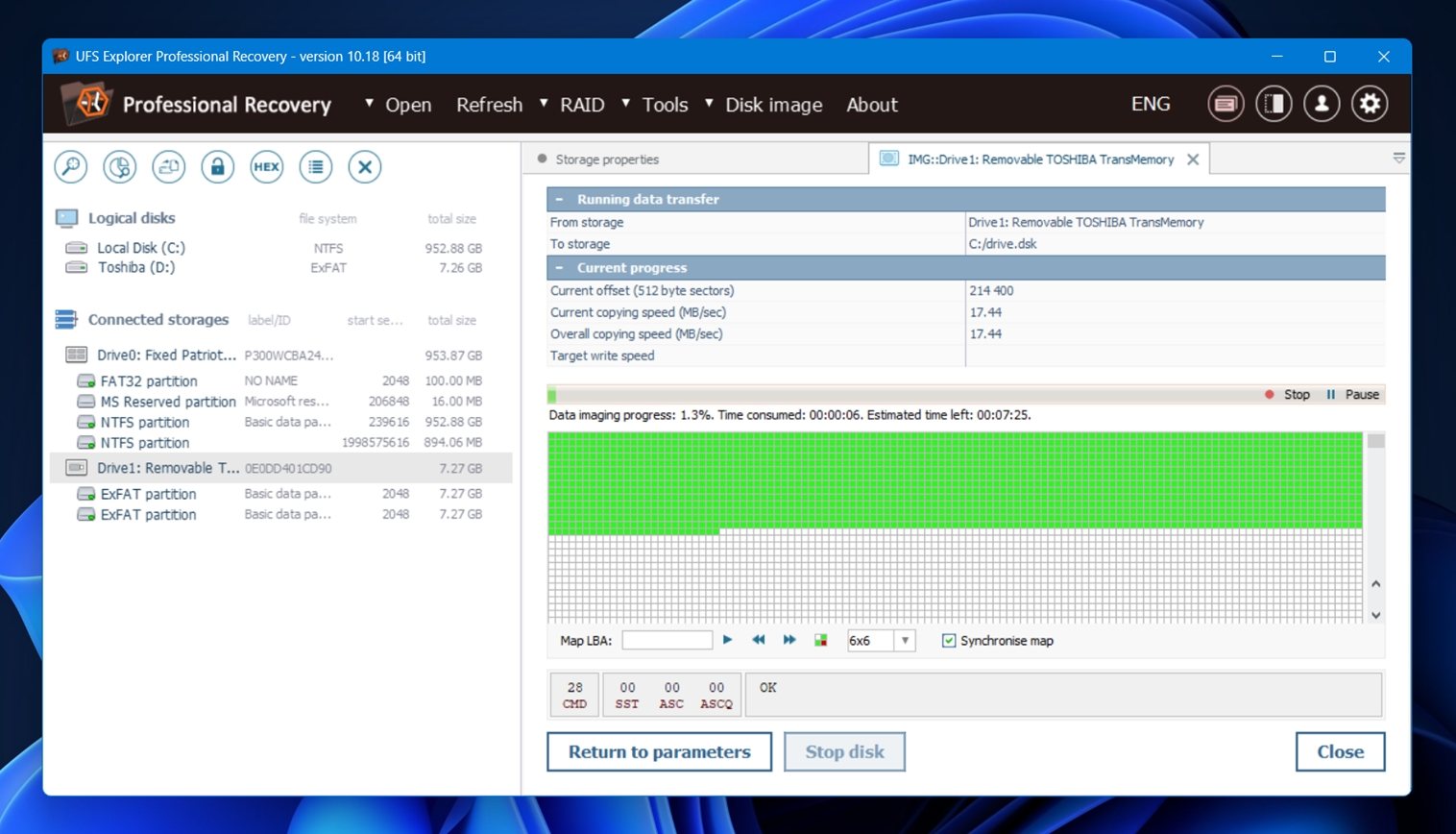Click the Return to parameters button
The image size is (1456, 834).
pos(659,751)
